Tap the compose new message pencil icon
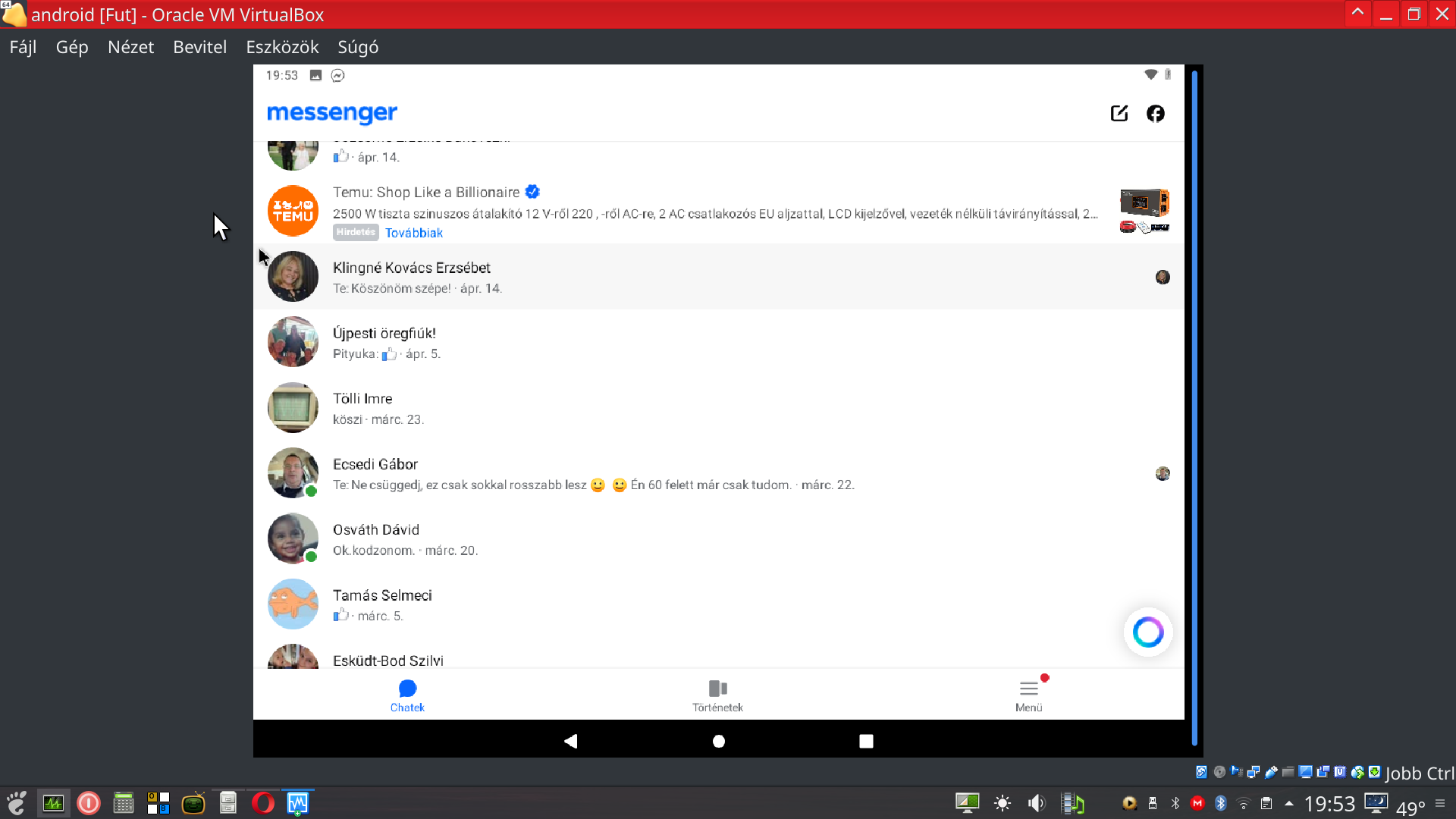Image resolution: width=1456 pixels, height=819 pixels. coord(1119,113)
